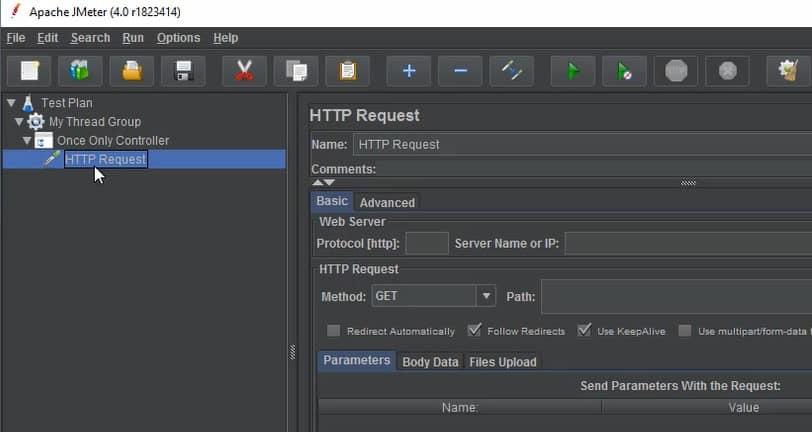The image size is (812, 432).
Task: Collapse the Test Plan tree node
Action: pyautogui.click(x=11, y=103)
